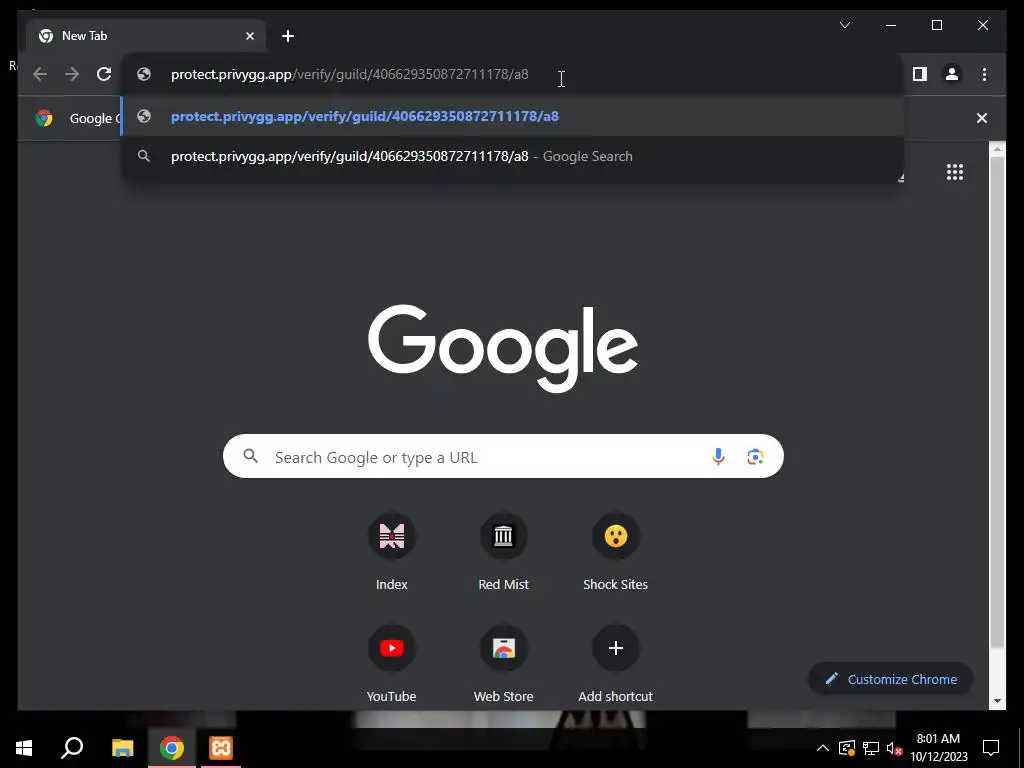Image resolution: width=1024 pixels, height=768 pixels.
Task: Close the New Tab tab
Action: pos(249,36)
